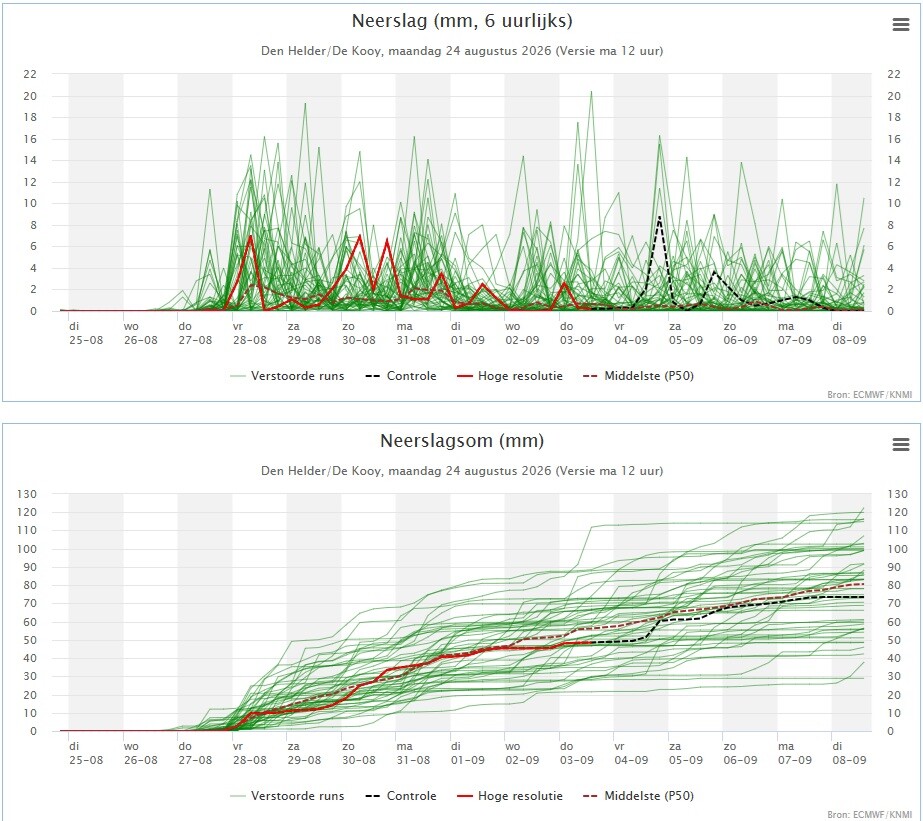Toggle Middelste (P50) in Neerslag legend
This screenshot has width=923, height=821.
[638, 375]
